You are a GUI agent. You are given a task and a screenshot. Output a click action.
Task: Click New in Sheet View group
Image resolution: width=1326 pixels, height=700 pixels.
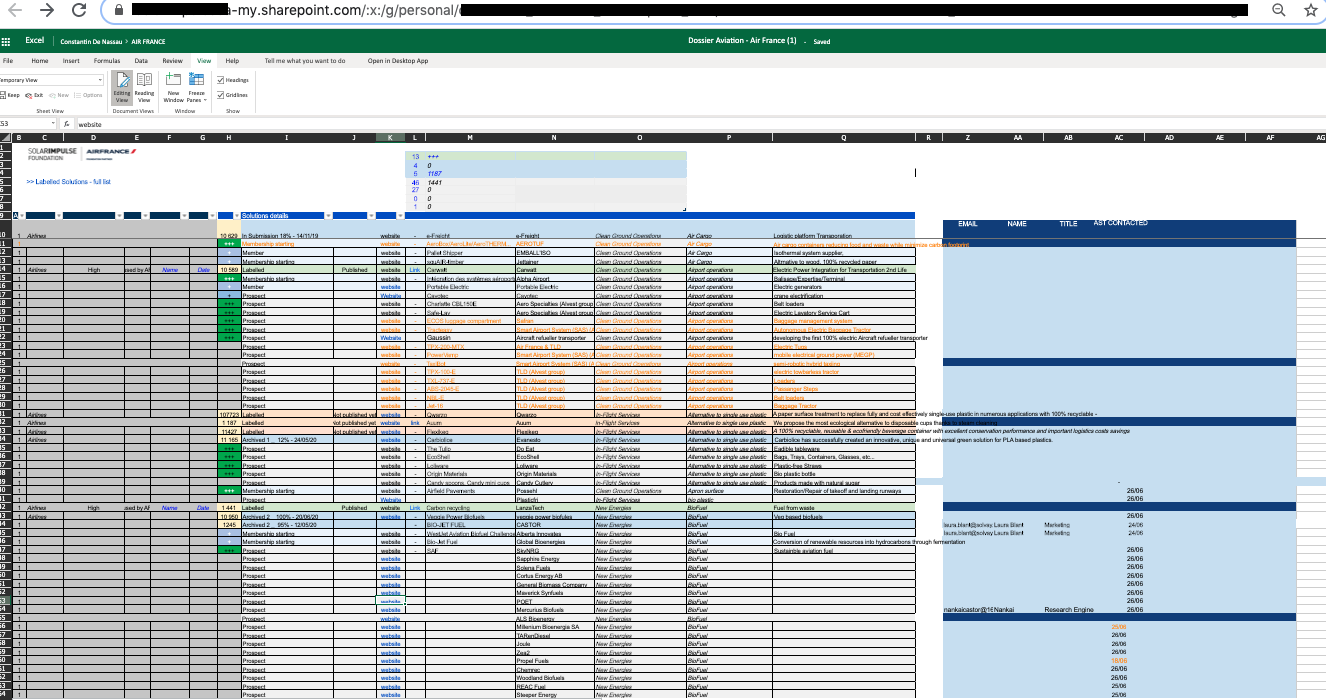60,95
